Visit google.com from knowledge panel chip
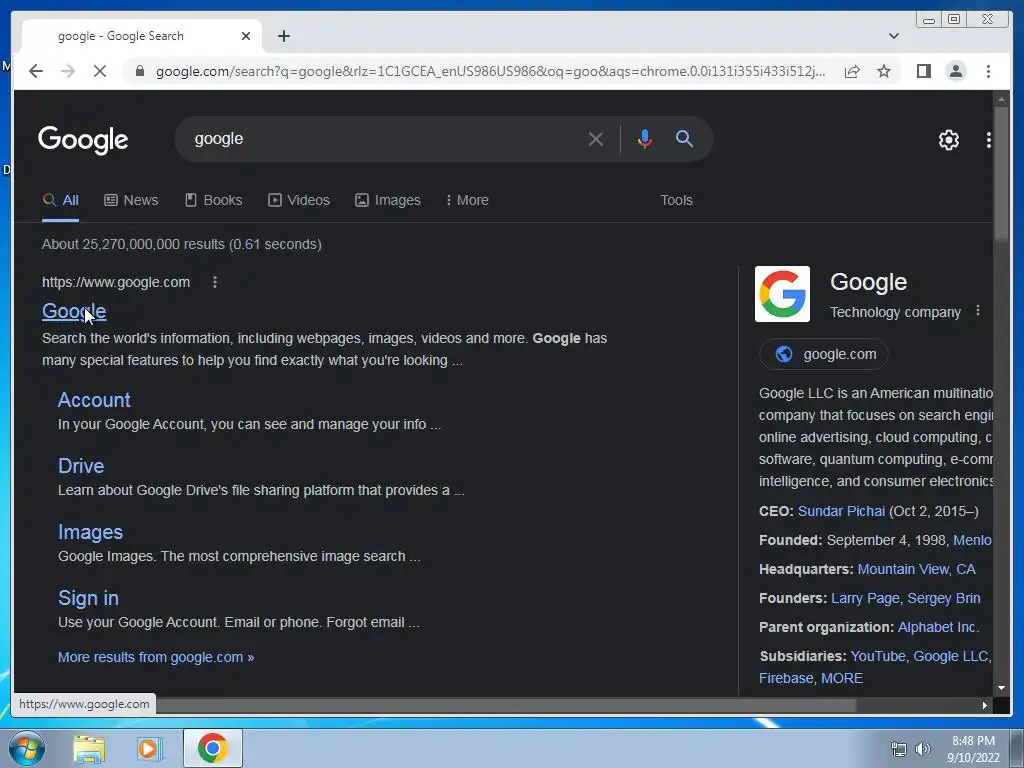1024x768 pixels. [x=824, y=354]
